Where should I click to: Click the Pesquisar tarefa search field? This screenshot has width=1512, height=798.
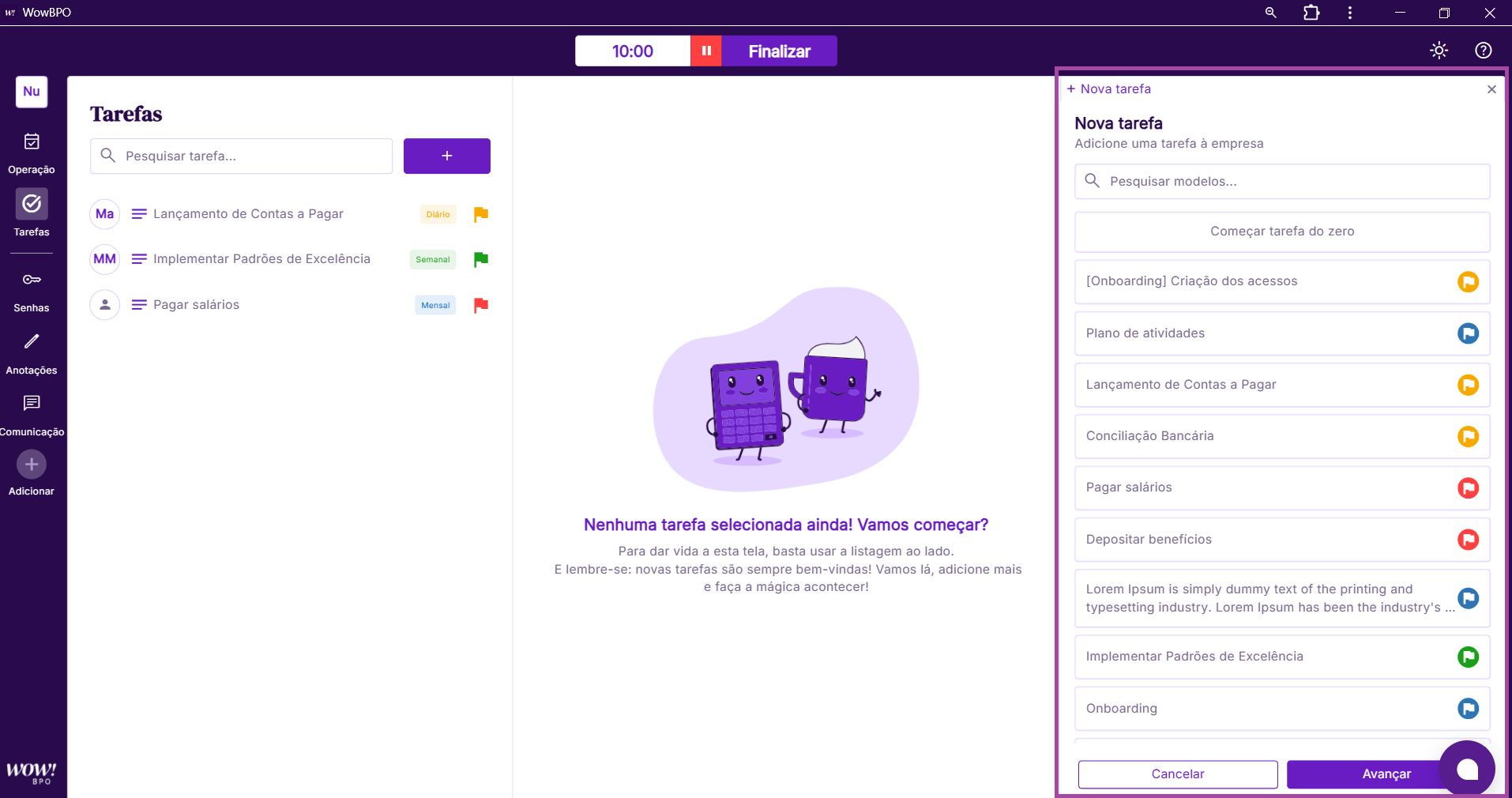click(253, 156)
